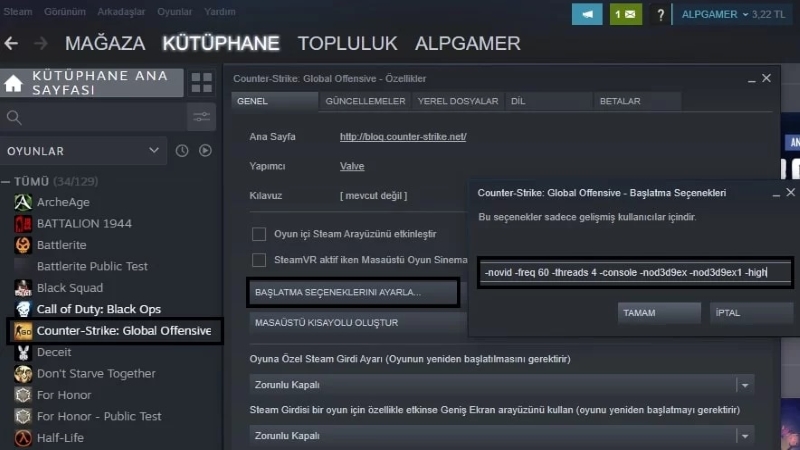Select ArcheAge in the game list
Screen dimensions: 800x450
pos(63,202)
